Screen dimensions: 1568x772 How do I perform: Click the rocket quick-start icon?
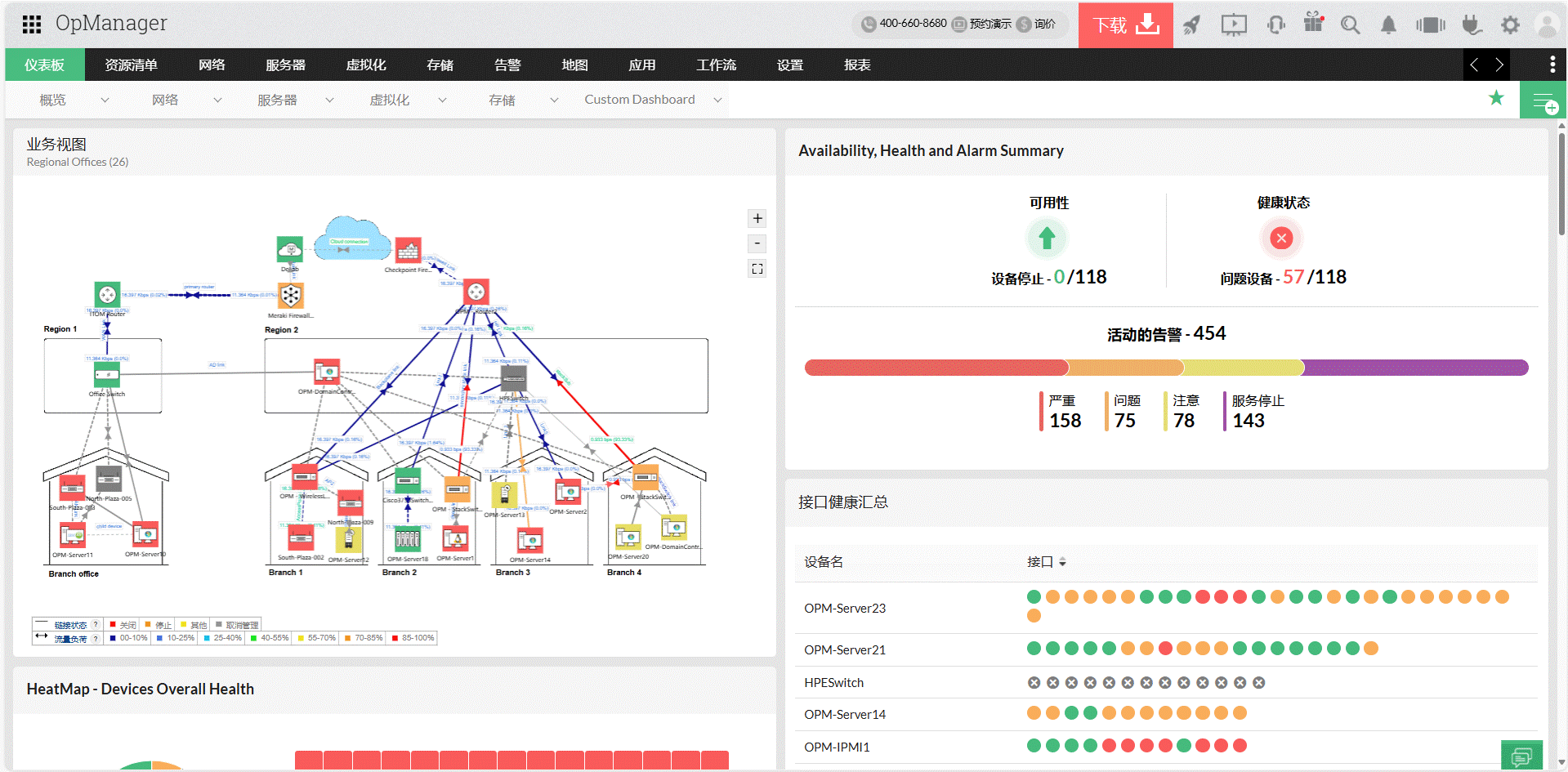pyautogui.click(x=1191, y=25)
